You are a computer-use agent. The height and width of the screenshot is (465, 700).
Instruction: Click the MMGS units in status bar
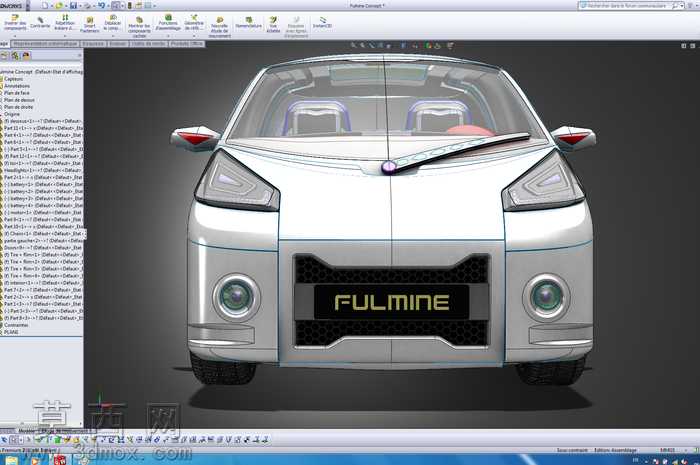point(668,450)
